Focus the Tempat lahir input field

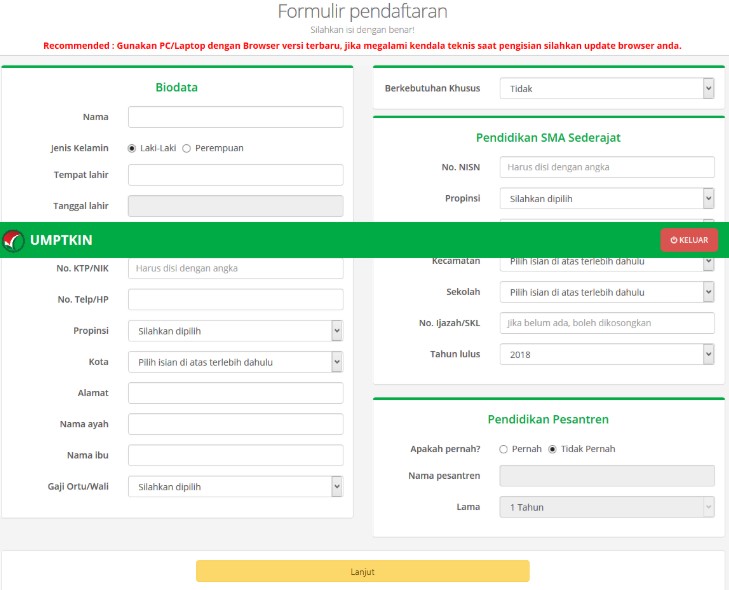point(236,175)
